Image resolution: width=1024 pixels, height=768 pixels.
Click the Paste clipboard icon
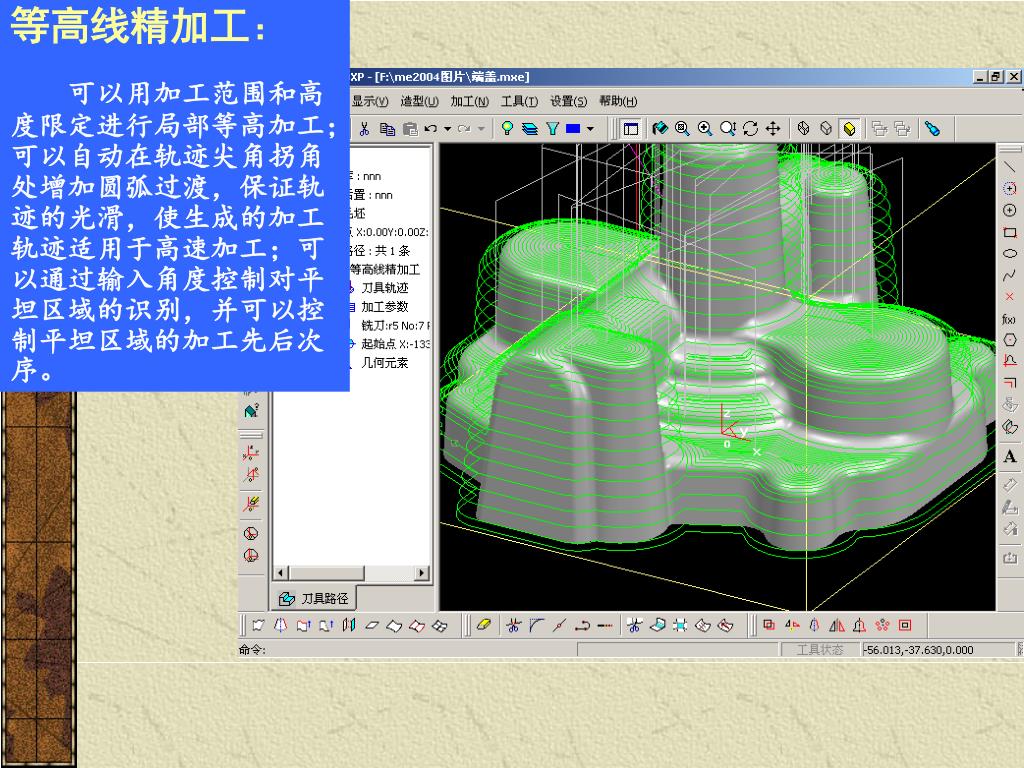[x=410, y=129]
